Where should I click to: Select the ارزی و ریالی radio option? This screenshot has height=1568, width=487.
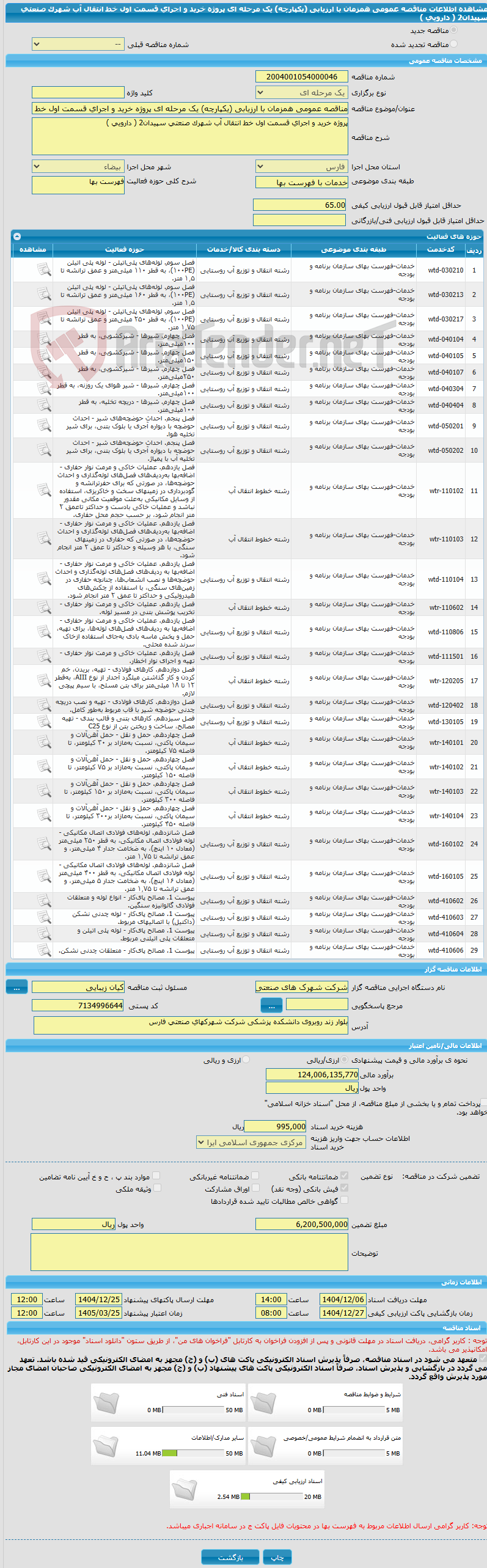pos(246,1060)
